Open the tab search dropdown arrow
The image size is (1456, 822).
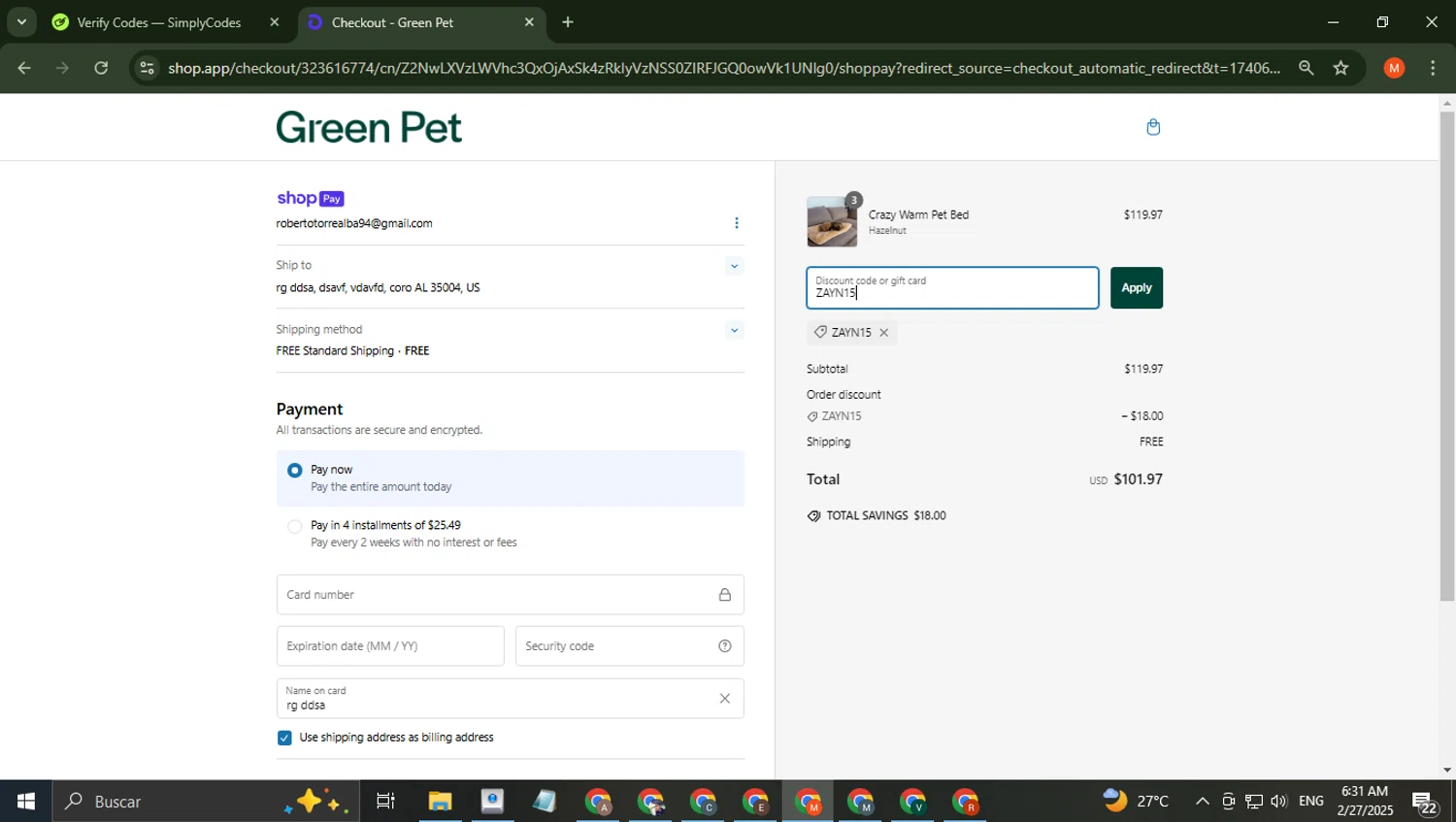[x=21, y=21]
